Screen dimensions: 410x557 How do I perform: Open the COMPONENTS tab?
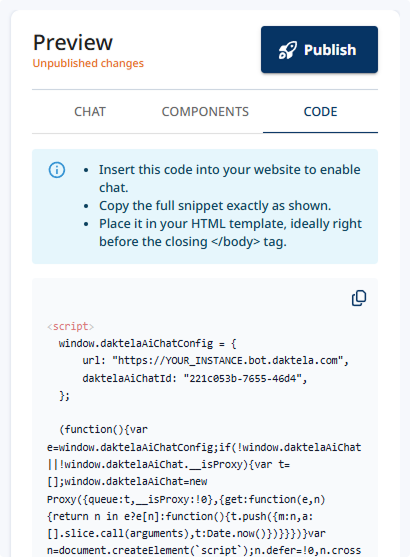205,112
